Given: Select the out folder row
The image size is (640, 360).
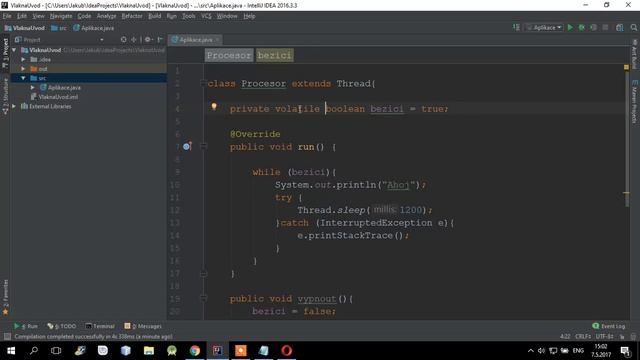Looking at the screenshot, I should [x=89, y=69].
